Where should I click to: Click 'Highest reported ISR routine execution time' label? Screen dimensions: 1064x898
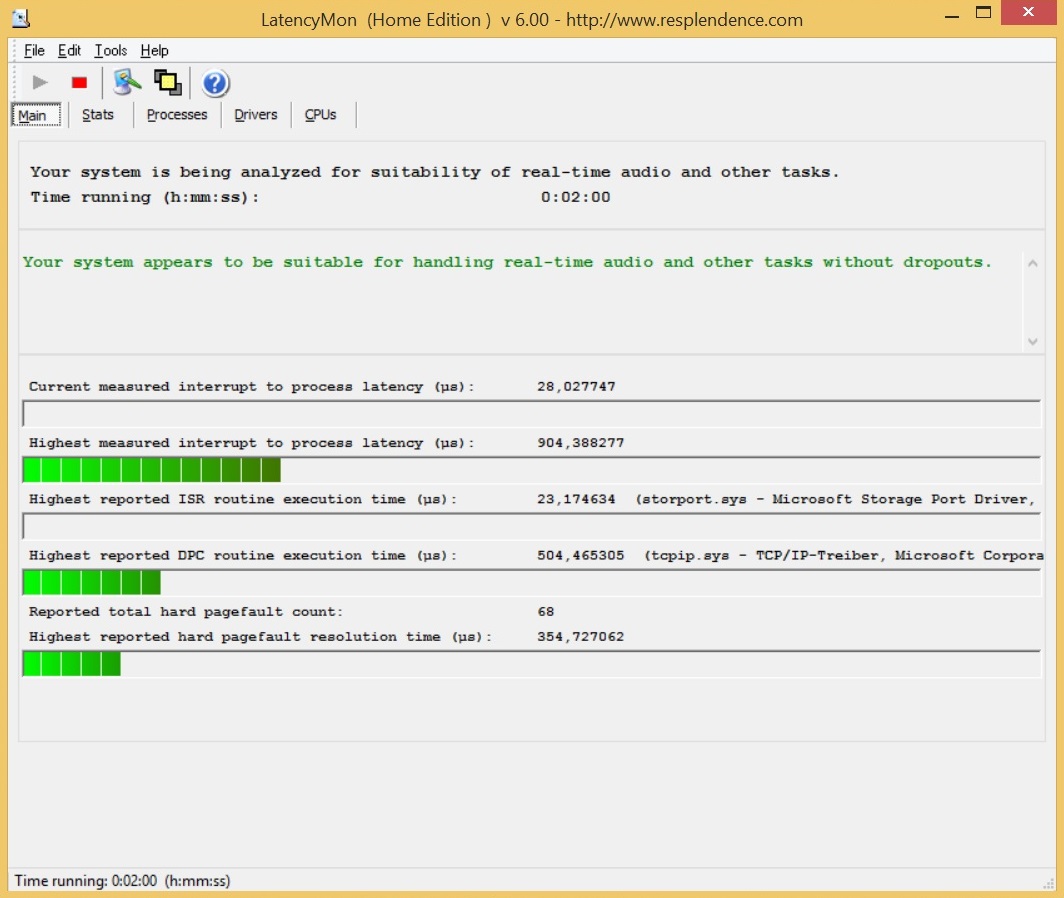pyautogui.click(x=242, y=499)
